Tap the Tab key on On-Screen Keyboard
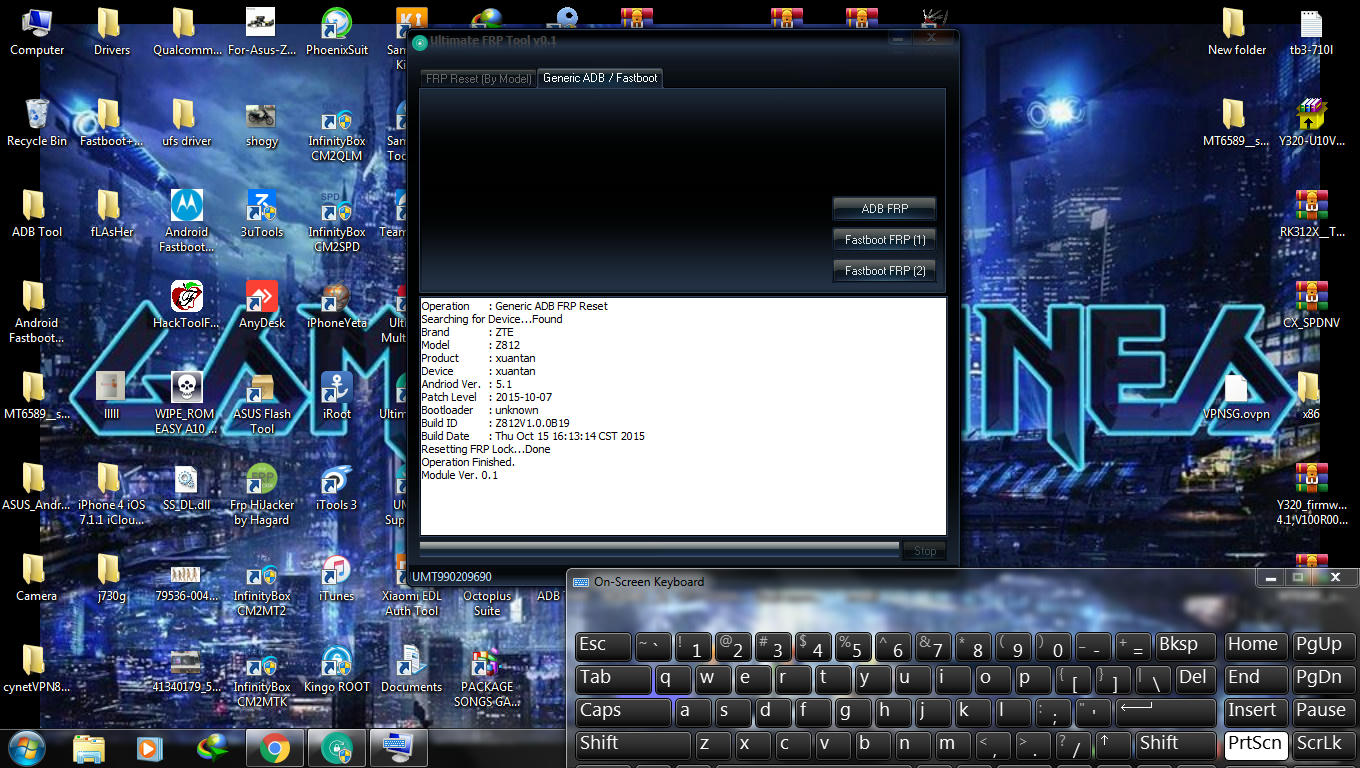Image resolution: width=1360 pixels, height=768 pixels. coord(614,679)
